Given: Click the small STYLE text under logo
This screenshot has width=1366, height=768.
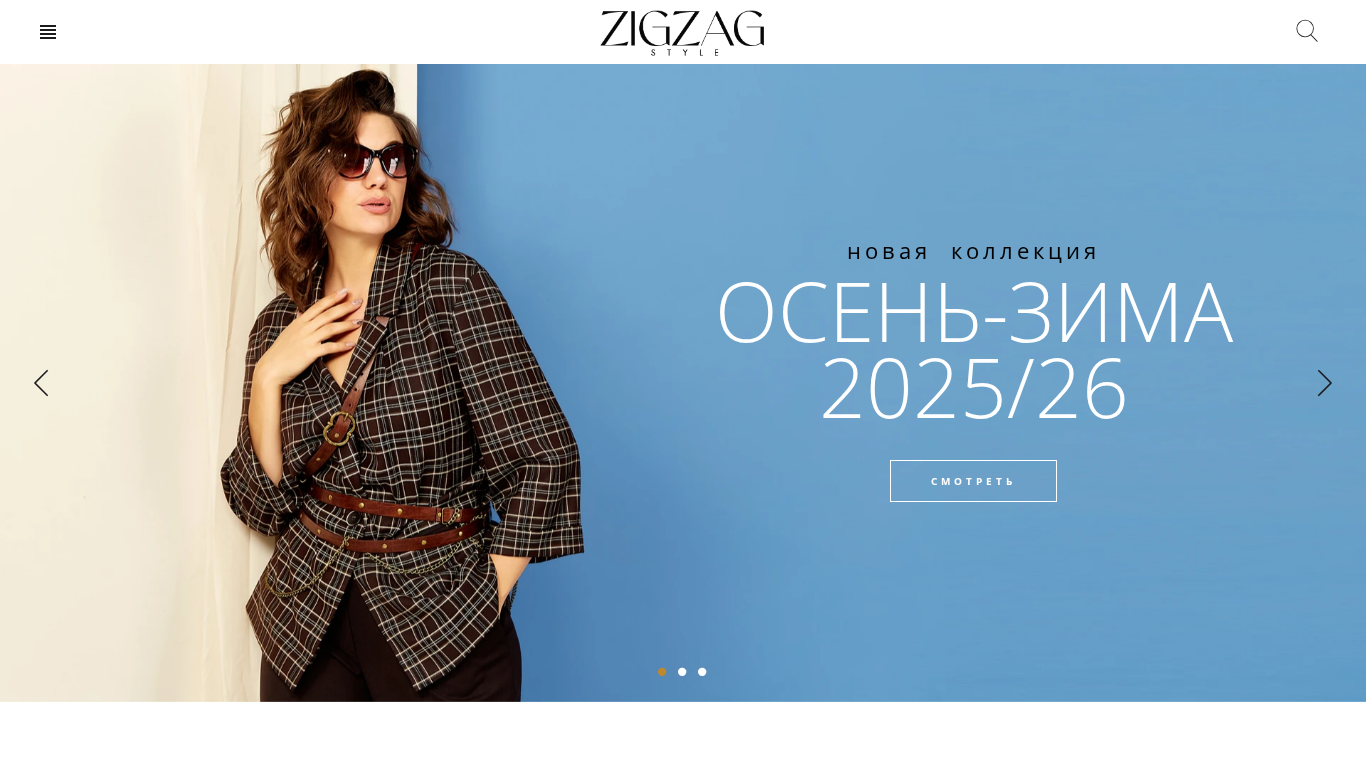Looking at the screenshot, I should 685,52.
